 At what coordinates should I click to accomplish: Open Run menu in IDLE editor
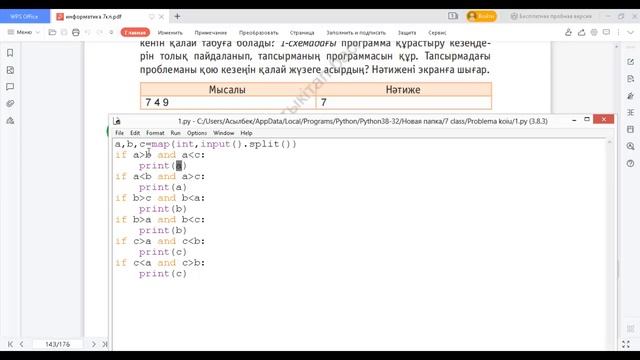176,133
